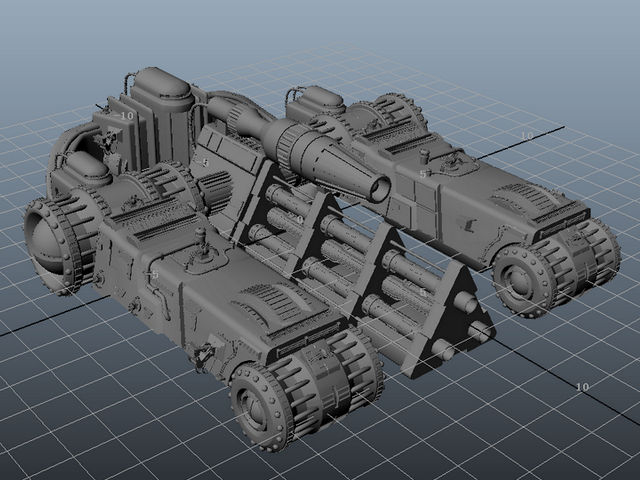Select the top hatch on the far hull
This screenshot has height=480, width=640.
point(453,162)
